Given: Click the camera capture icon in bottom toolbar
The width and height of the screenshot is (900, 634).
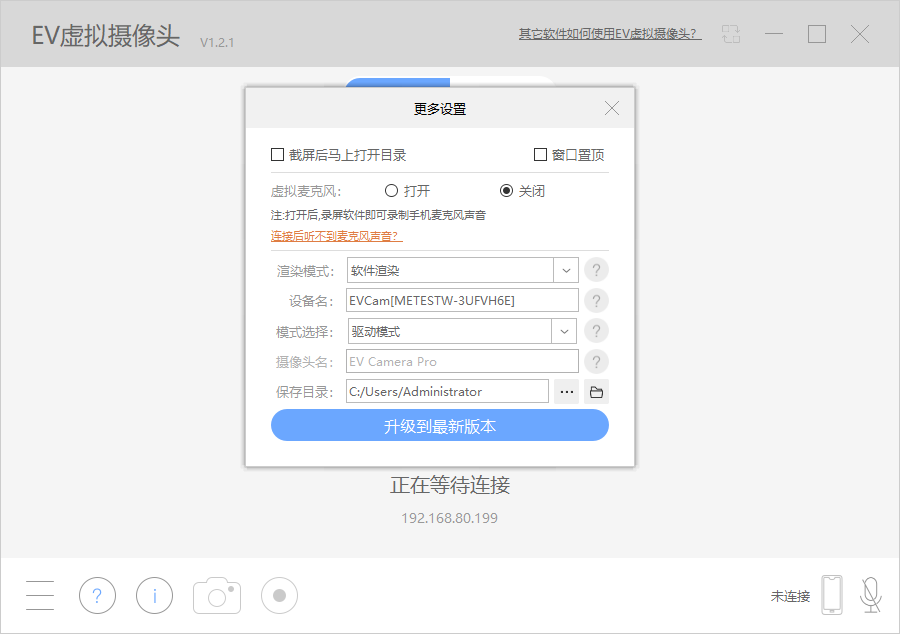Looking at the screenshot, I should [x=216, y=594].
